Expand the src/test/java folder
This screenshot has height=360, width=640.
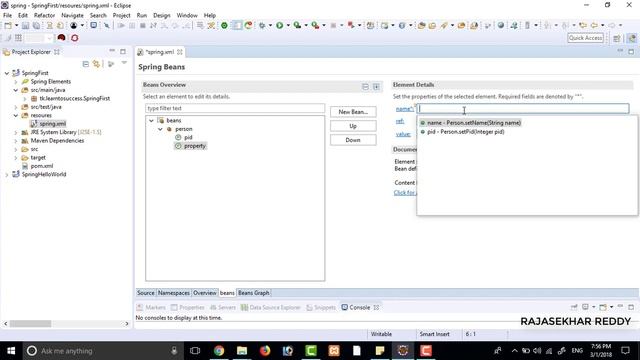coord(16,107)
